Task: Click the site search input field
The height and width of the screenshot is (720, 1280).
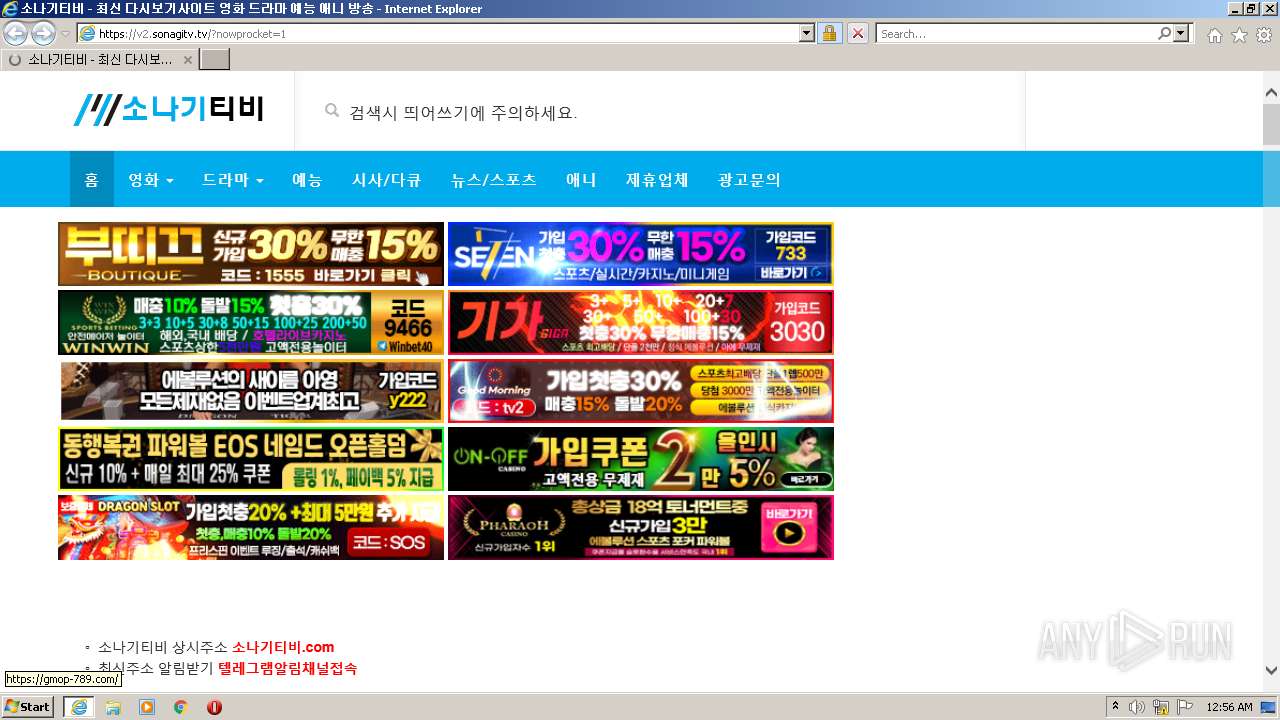Action: pos(660,112)
